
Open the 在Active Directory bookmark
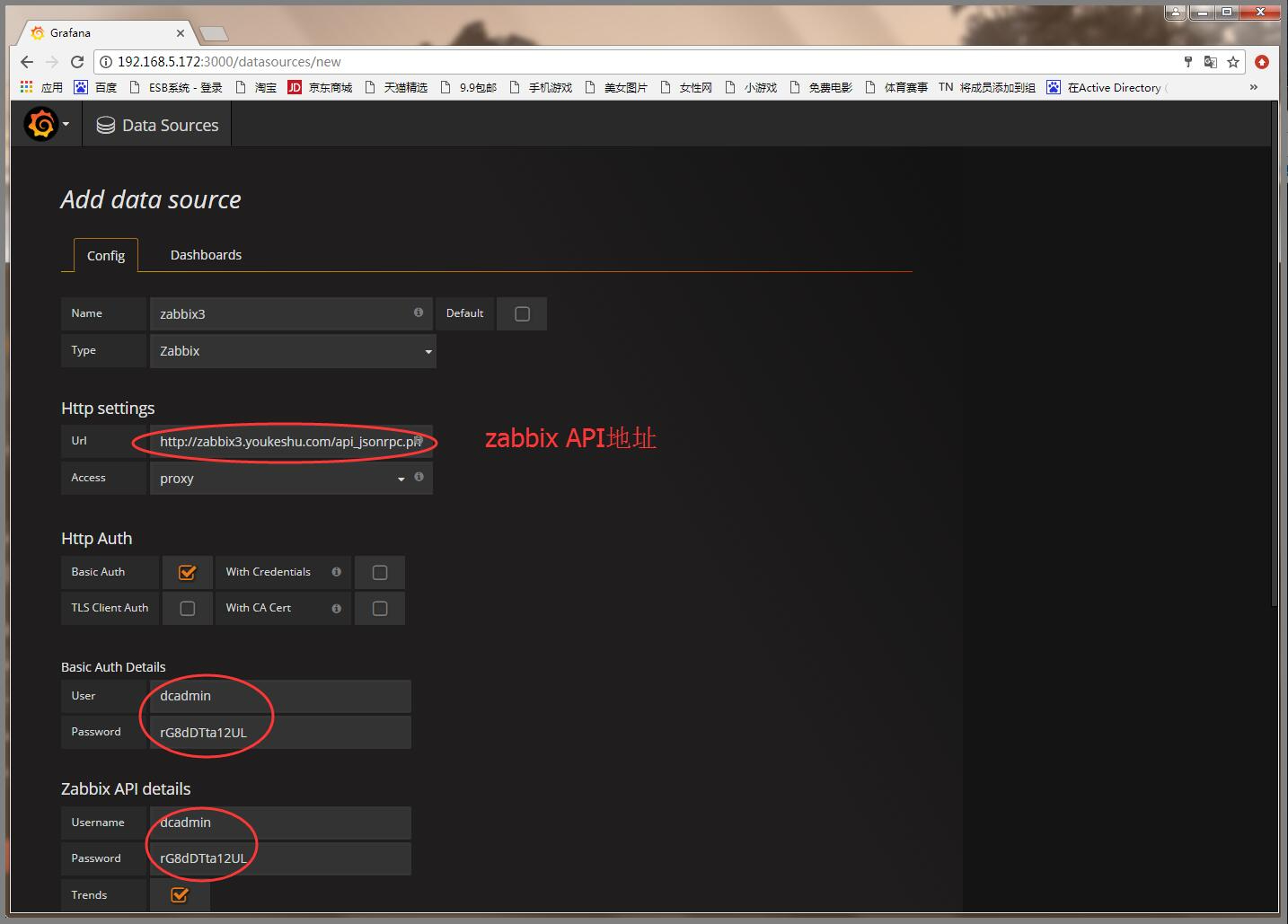pyautogui.click(x=1107, y=87)
